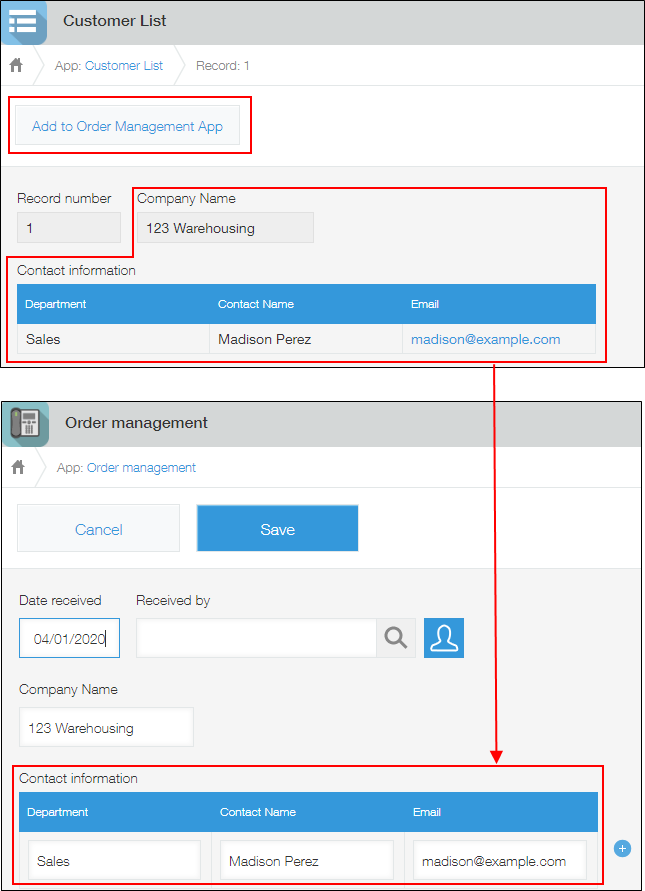This screenshot has width=645, height=891.
Task: Click the Received by text field
Action: [x=256, y=638]
